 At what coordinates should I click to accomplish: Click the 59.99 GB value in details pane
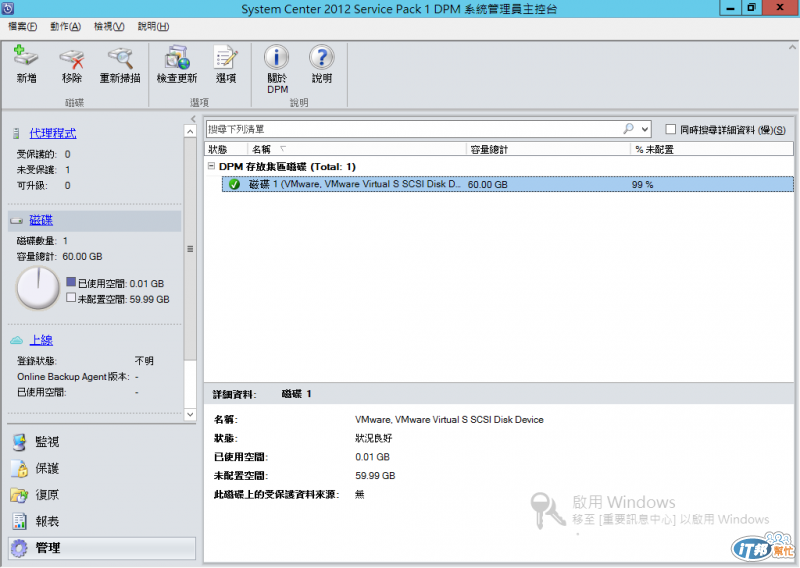[x=376, y=476]
